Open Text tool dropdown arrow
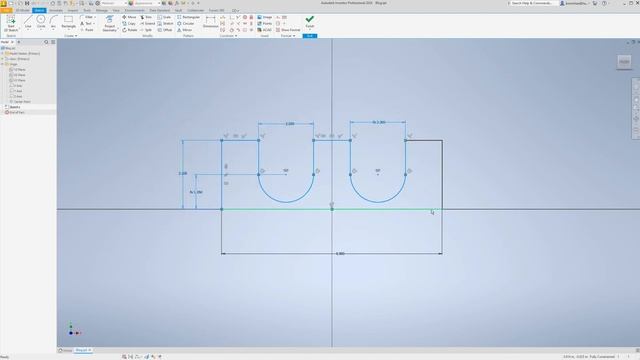This screenshot has width=640, height=360. coord(94,24)
